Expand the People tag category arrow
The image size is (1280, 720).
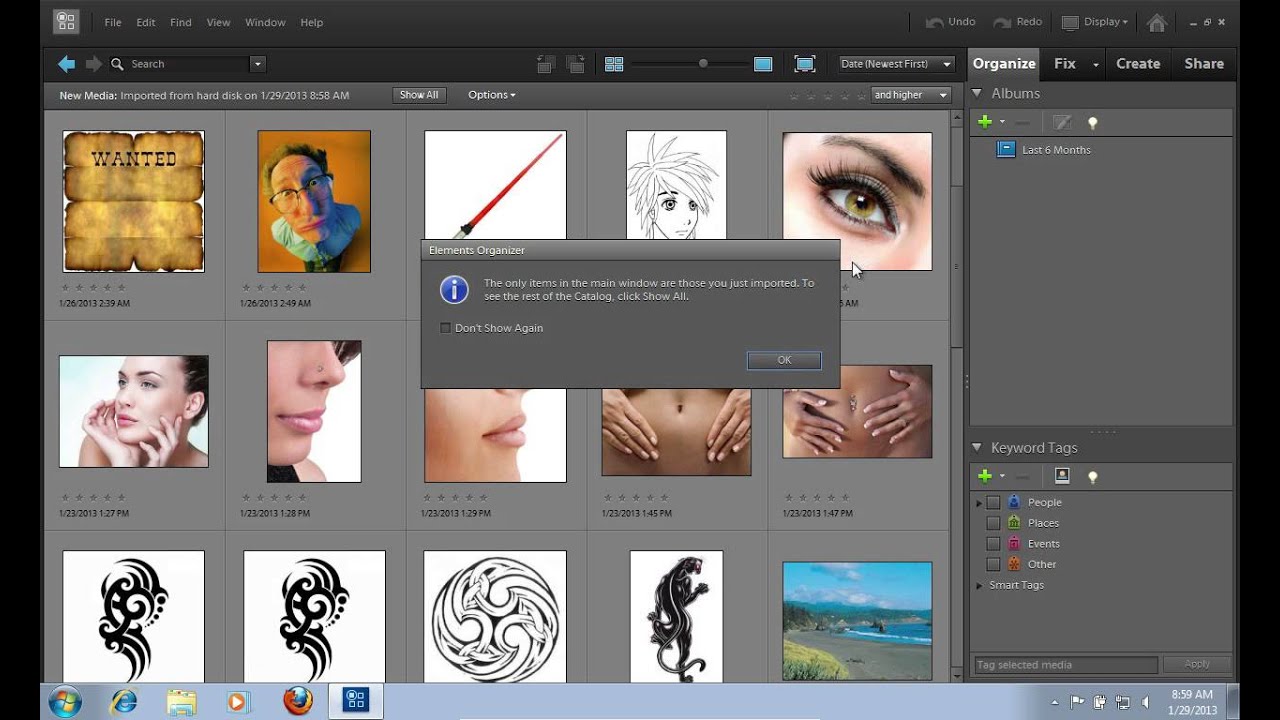(979, 502)
